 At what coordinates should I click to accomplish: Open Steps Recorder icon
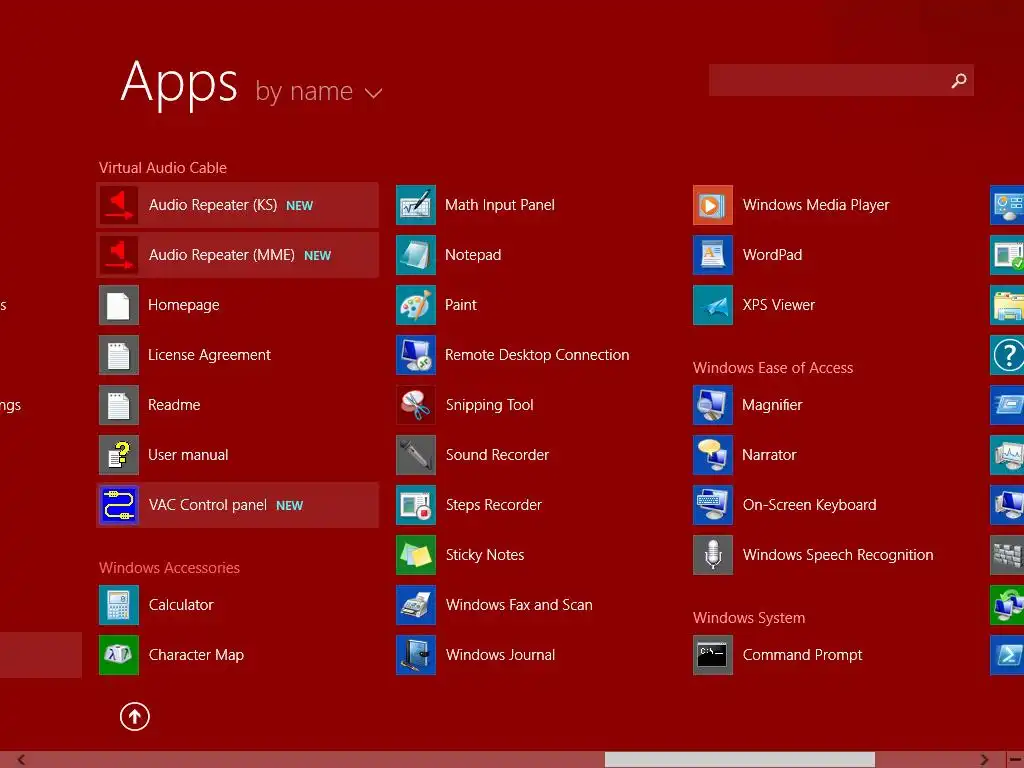(416, 505)
